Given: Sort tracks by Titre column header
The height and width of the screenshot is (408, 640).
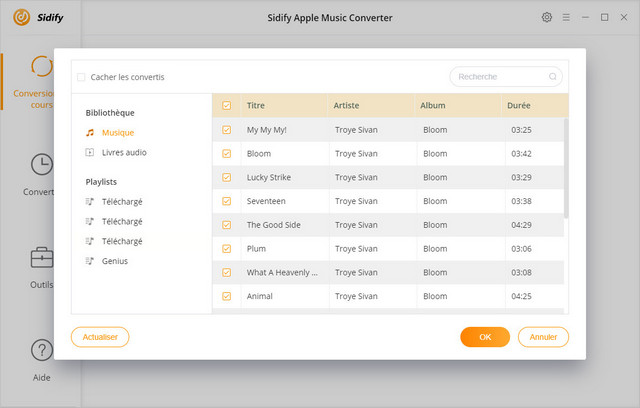Looking at the screenshot, I should pos(256,105).
